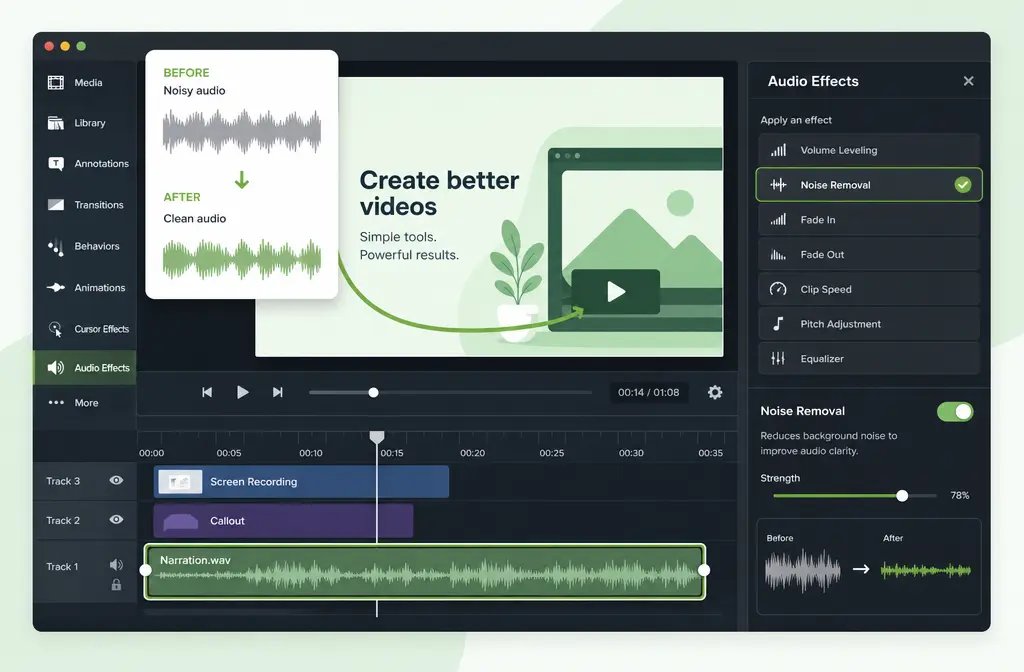
Task: Open playback settings gear icon
Action: tap(715, 392)
